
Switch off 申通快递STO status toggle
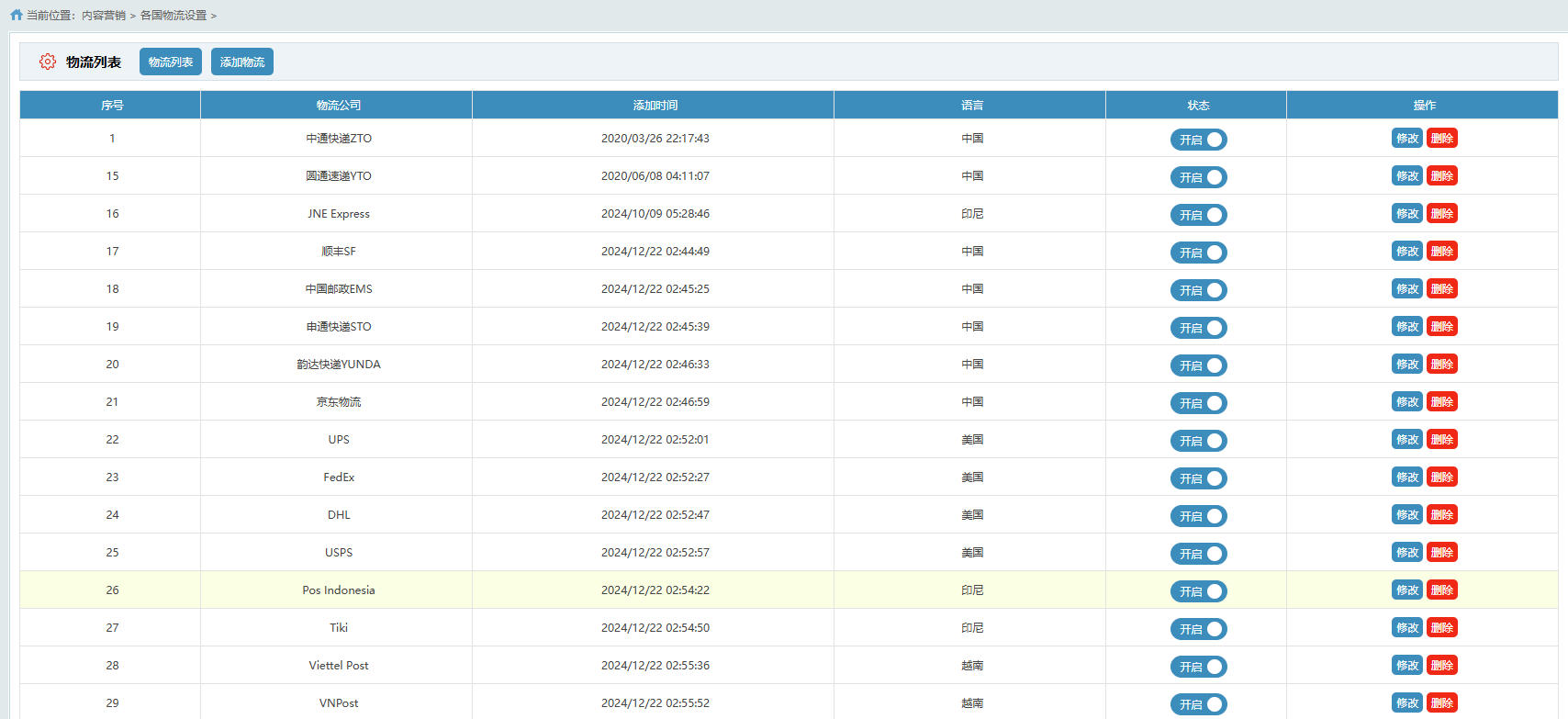point(1199,328)
